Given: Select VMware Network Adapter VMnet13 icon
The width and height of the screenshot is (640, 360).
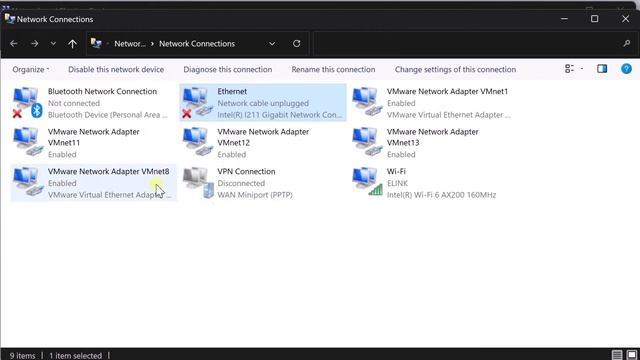Looking at the screenshot, I should (x=367, y=142).
